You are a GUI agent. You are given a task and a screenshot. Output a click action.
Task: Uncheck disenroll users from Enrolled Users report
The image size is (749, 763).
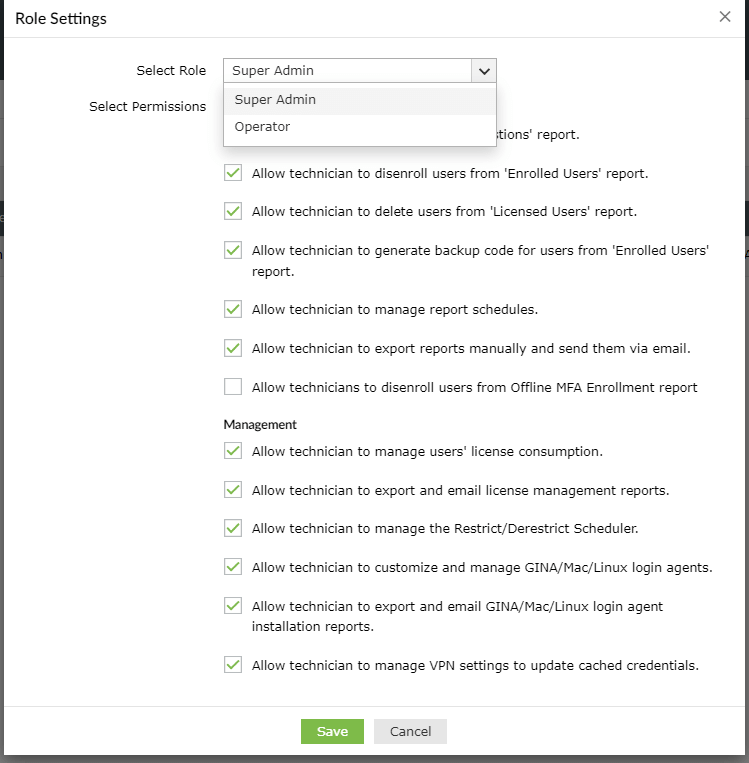pos(233,173)
